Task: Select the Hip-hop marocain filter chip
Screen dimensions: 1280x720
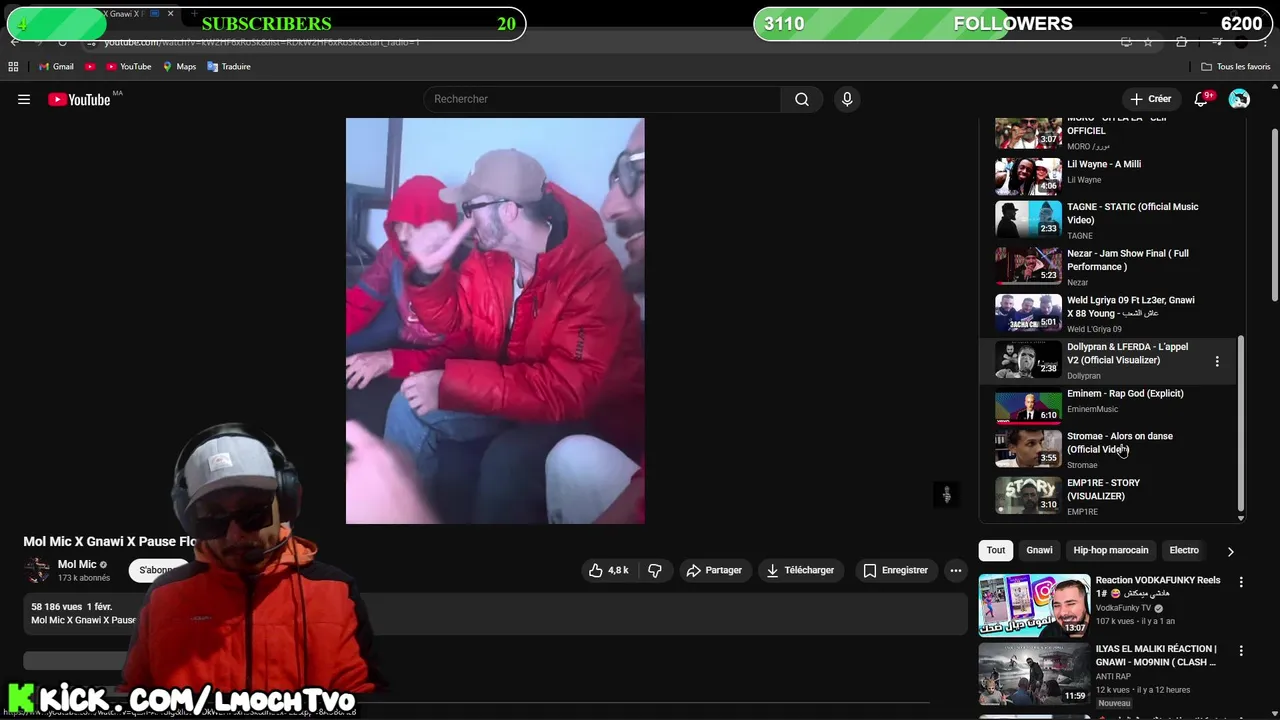Action: tap(1111, 550)
